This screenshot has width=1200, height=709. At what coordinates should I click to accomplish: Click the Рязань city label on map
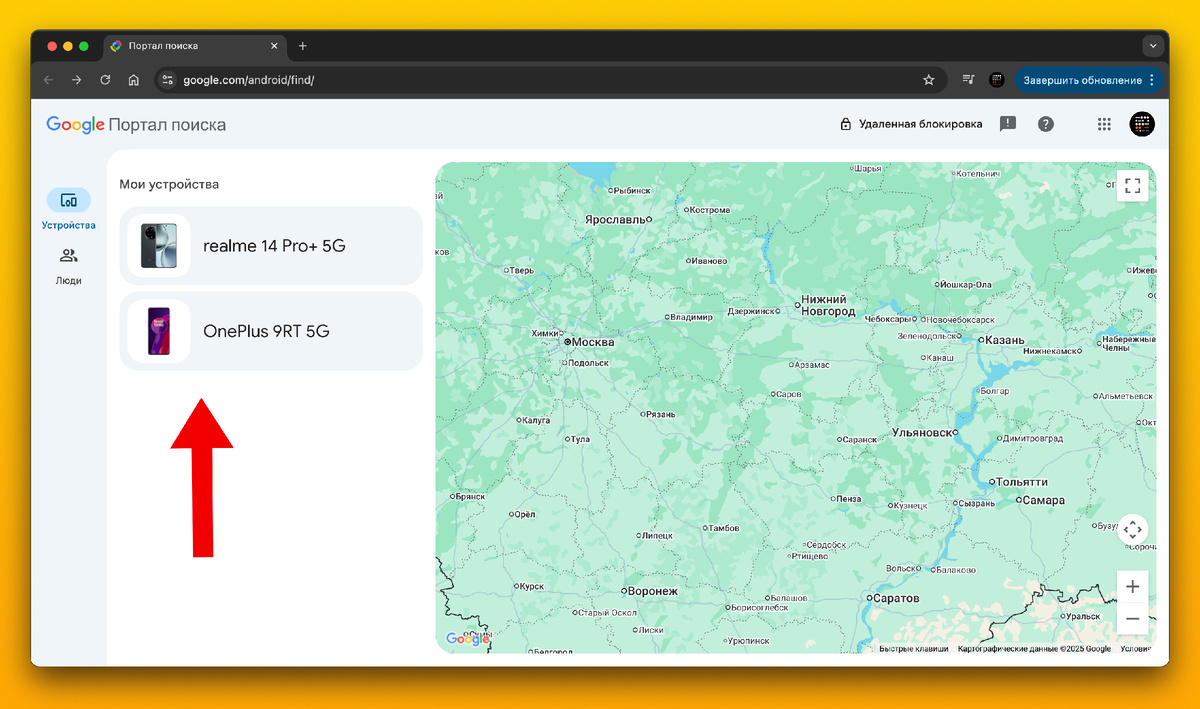click(x=660, y=414)
